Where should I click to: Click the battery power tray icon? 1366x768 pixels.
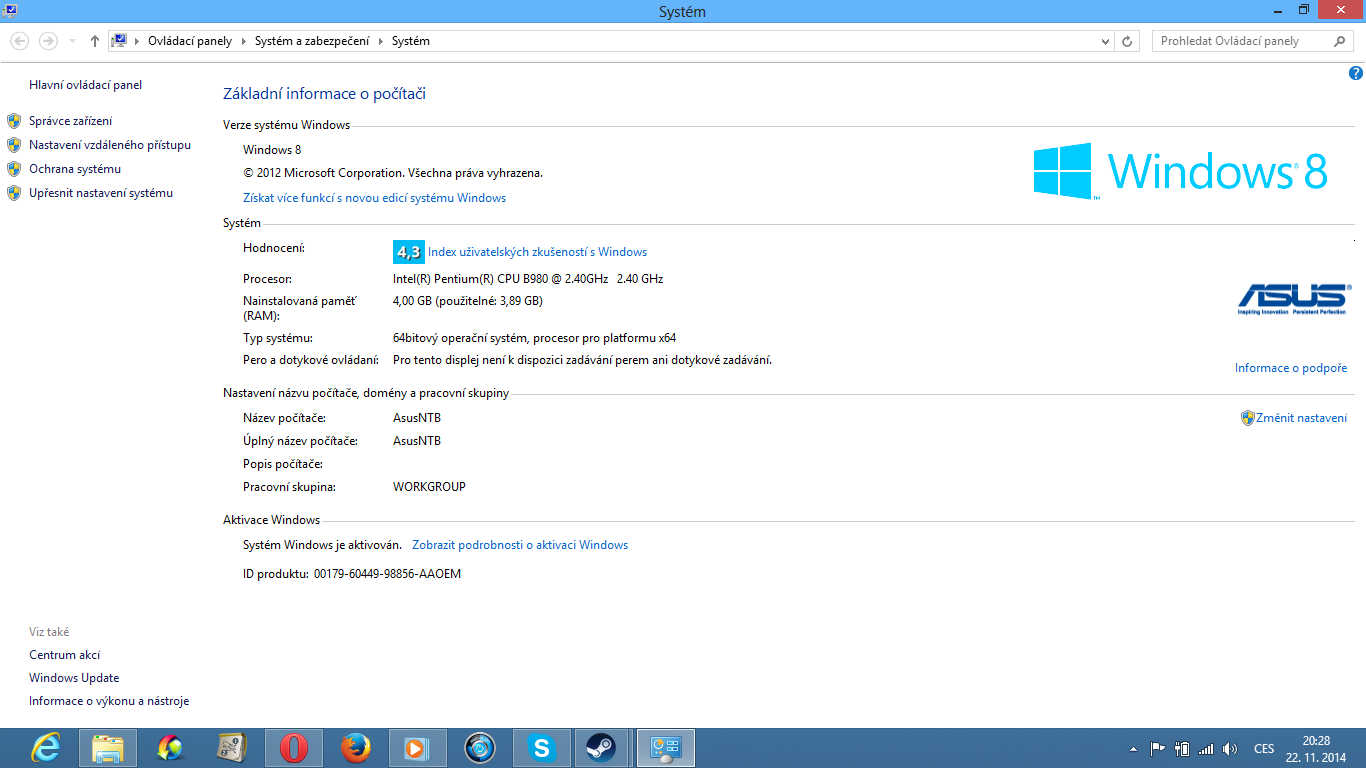[x=1182, y=748]
